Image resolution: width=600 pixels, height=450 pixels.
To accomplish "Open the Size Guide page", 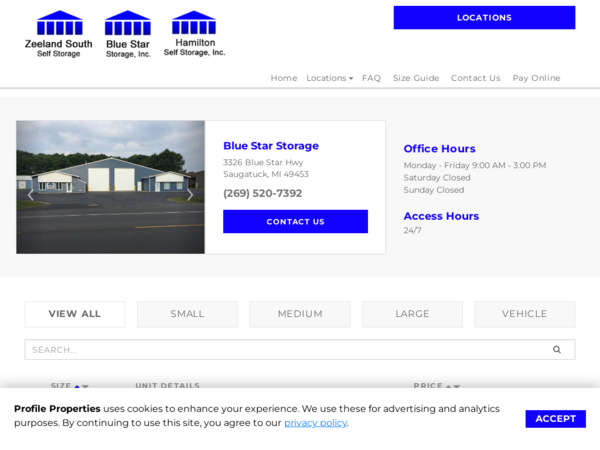I will click(x=416, y=78).
